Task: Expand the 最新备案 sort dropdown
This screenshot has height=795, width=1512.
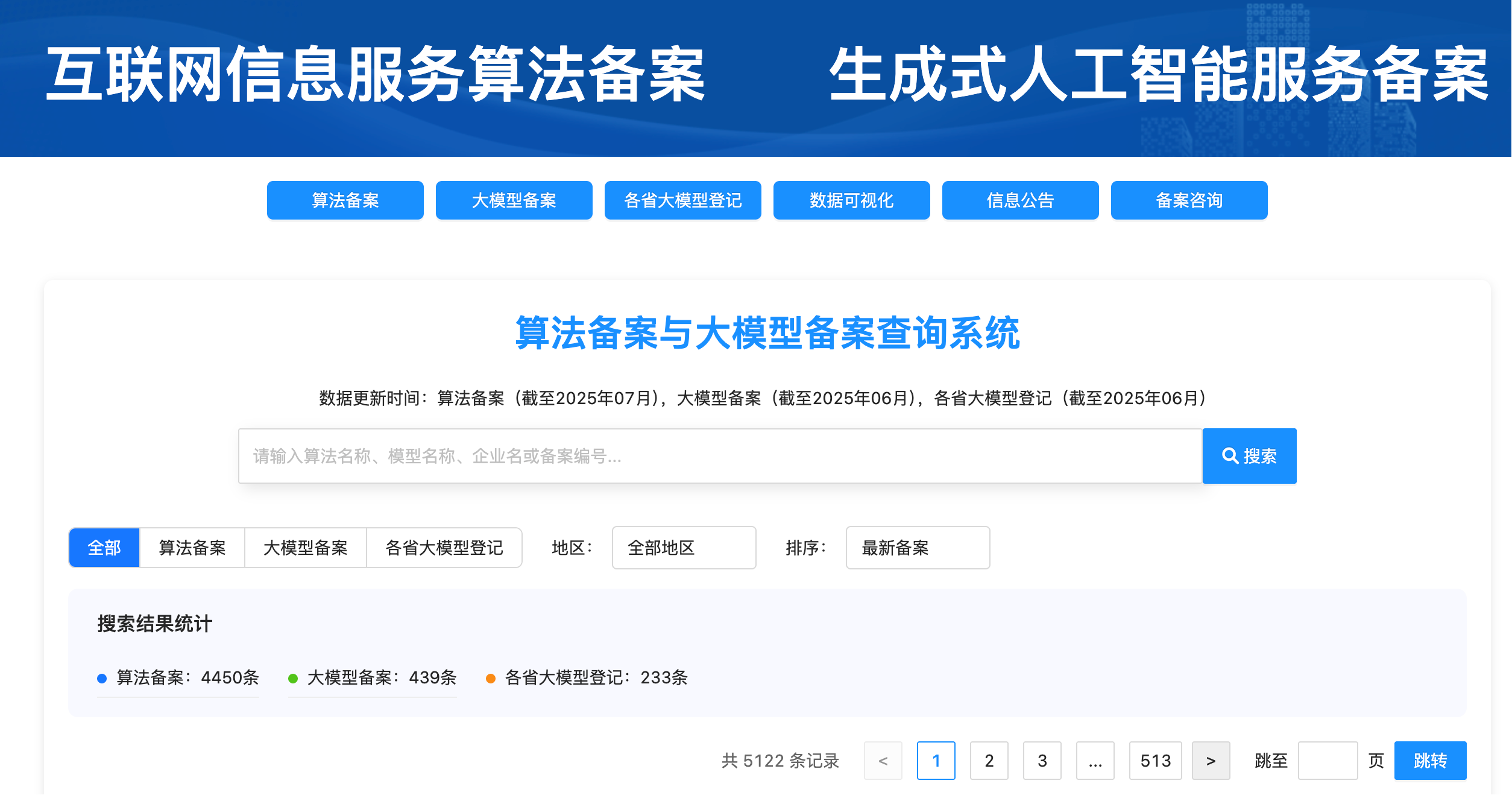Action: coord(917,548)
